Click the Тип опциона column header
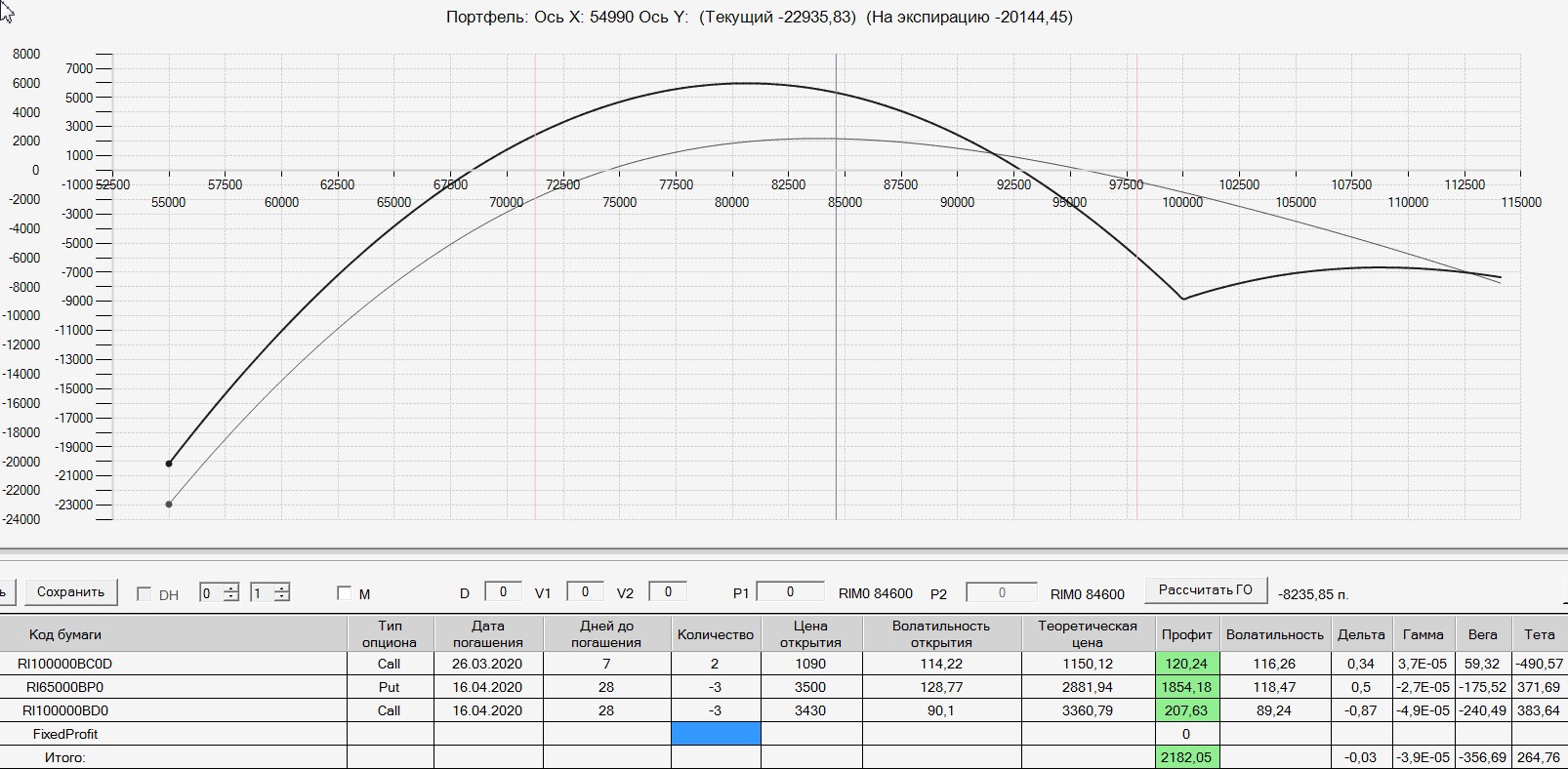The width and height of the screenshot is (1568, 769). pos(390,634)
